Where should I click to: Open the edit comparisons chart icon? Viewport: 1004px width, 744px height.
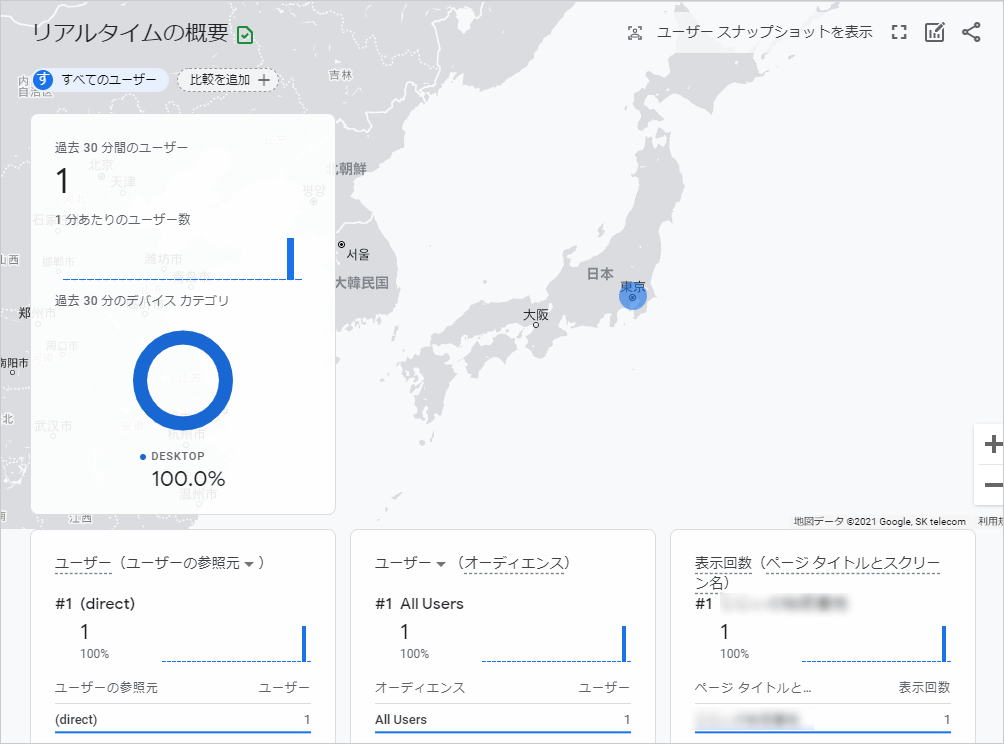(935, 32)
